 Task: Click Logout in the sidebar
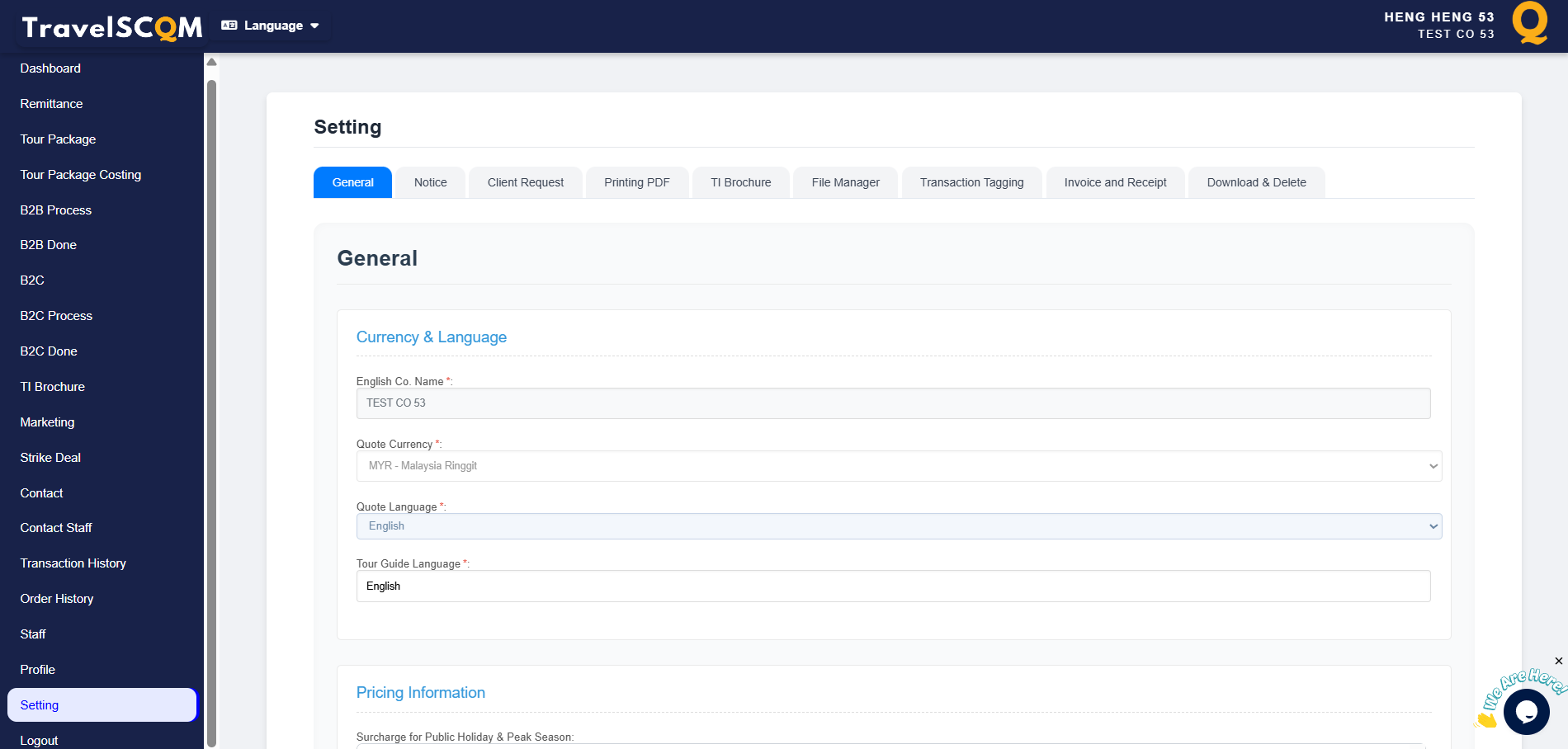click(x=39, y=740)
